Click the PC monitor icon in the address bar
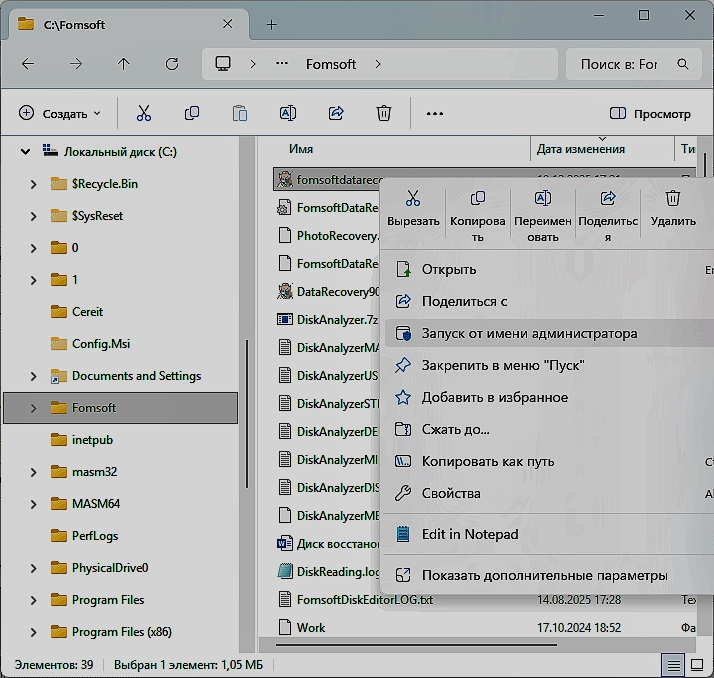This screenshot has height=678, width=714. tap(223, 64)
